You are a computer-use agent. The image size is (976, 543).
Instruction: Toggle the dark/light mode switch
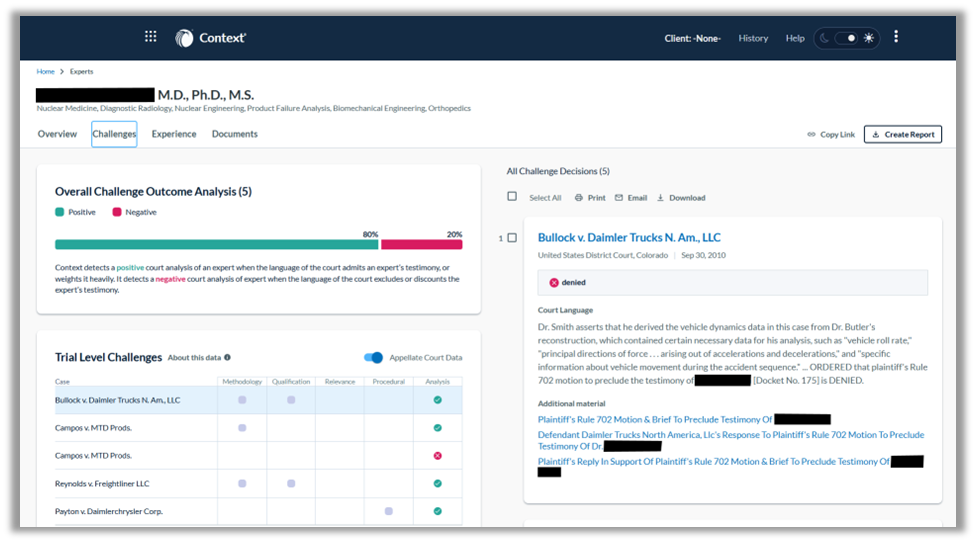coord(847,38)
